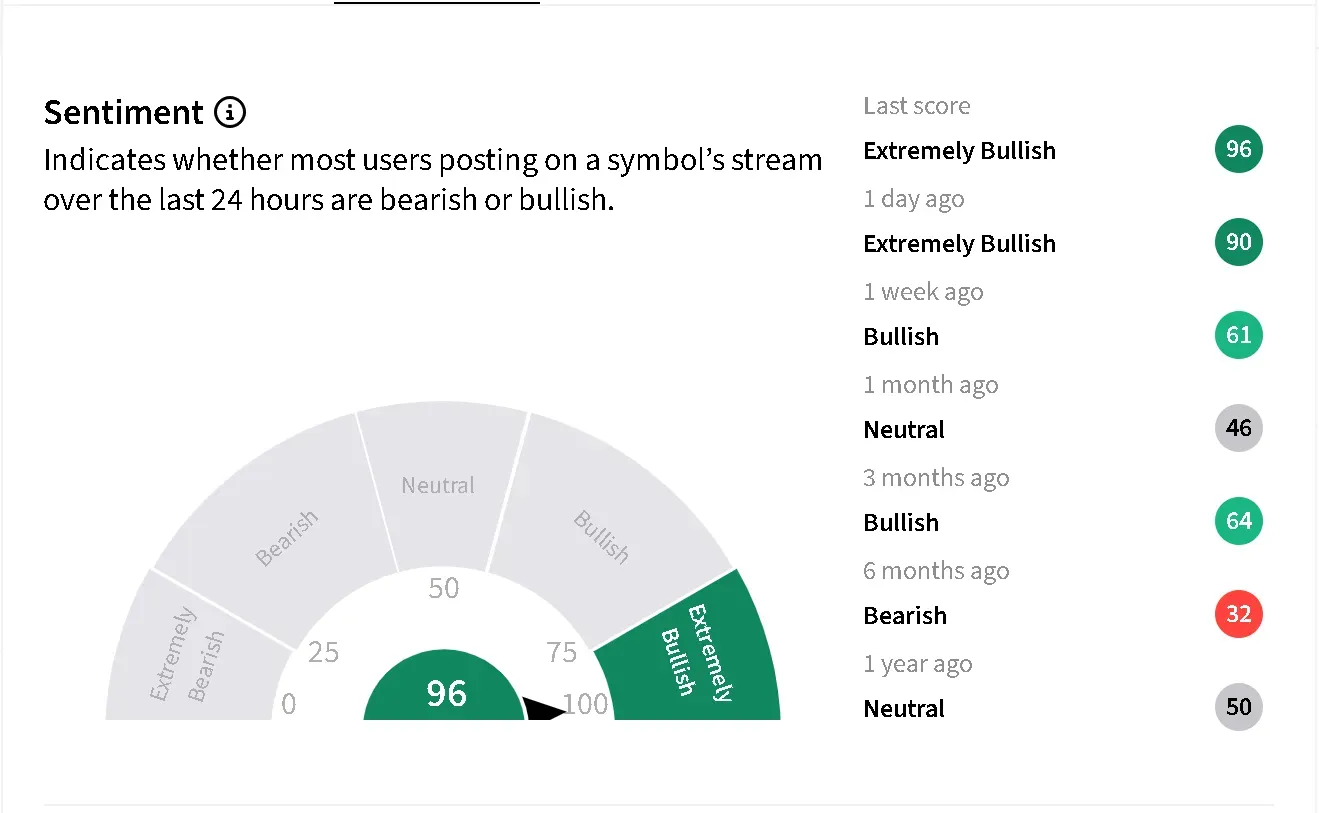Screen dimensions: 1319x813
Task: Click the black gauge needle pointer
Action: [x=542, y=709]
